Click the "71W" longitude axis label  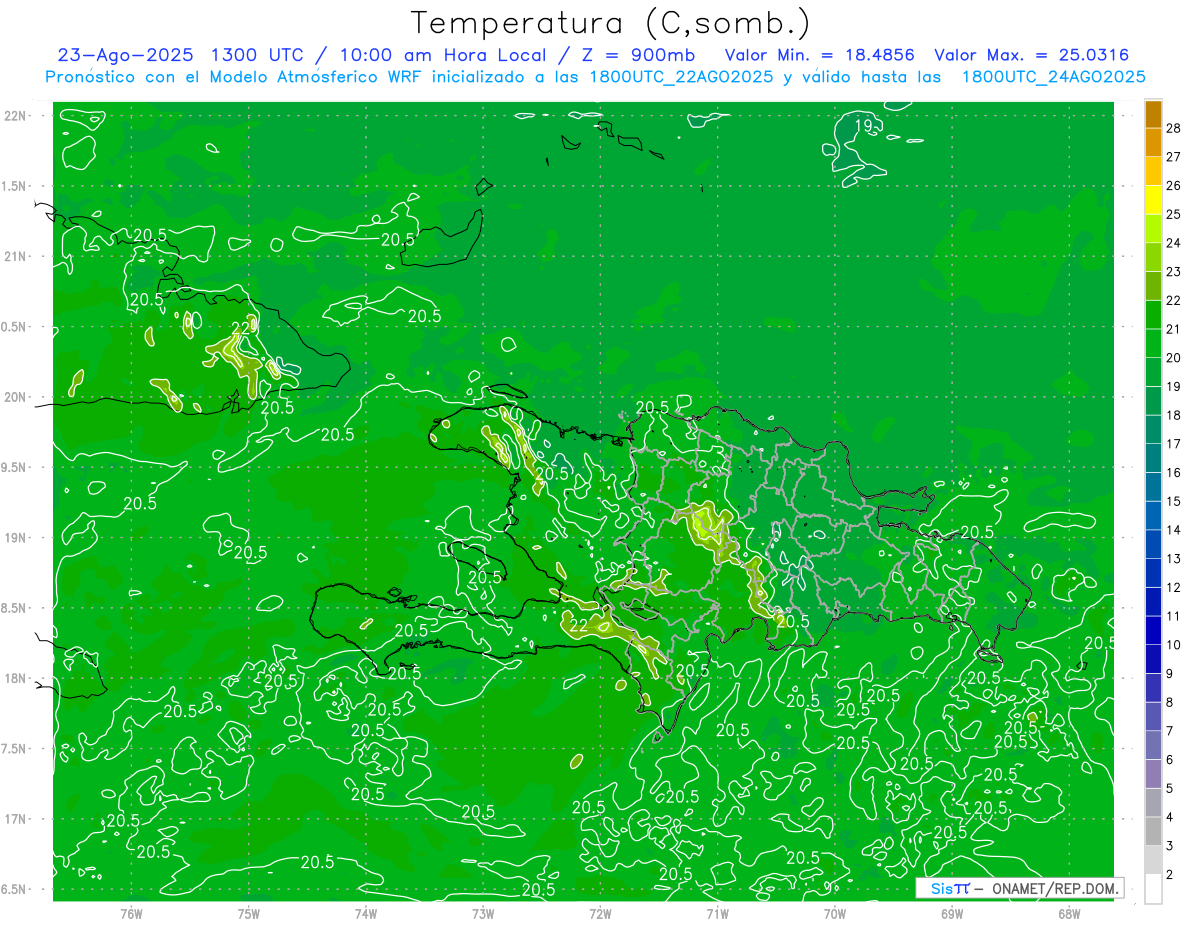click(717, 913)
